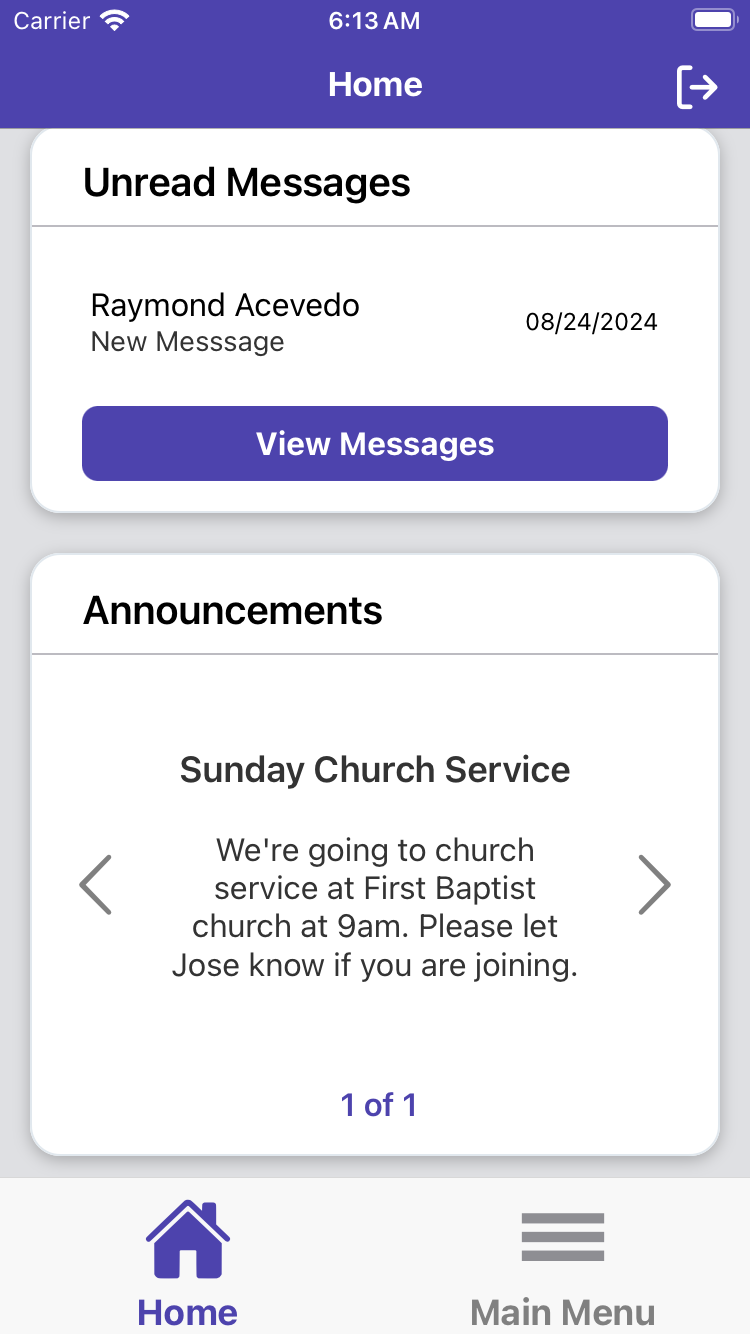Select the Home house icon
The height and width of the screenshot is (1334, 750).
click(x=188, y=1239)
